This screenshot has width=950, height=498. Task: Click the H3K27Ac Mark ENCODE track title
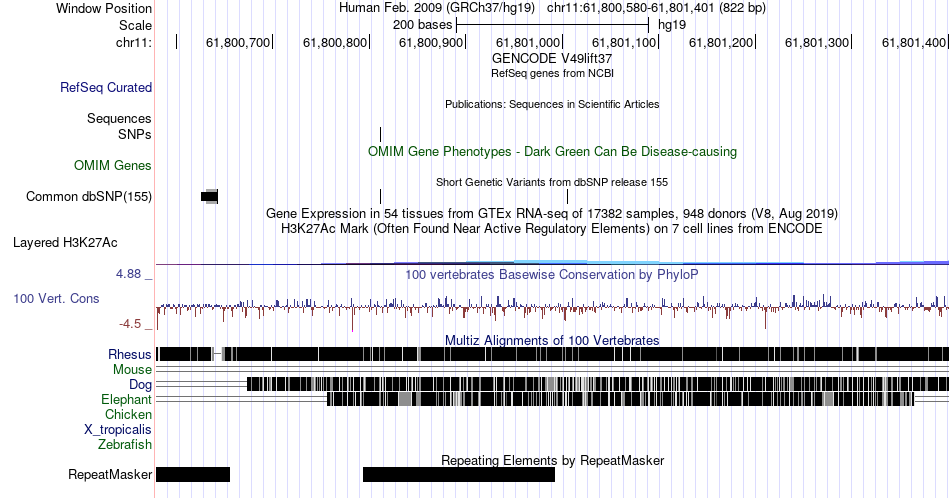coord(552,229)
